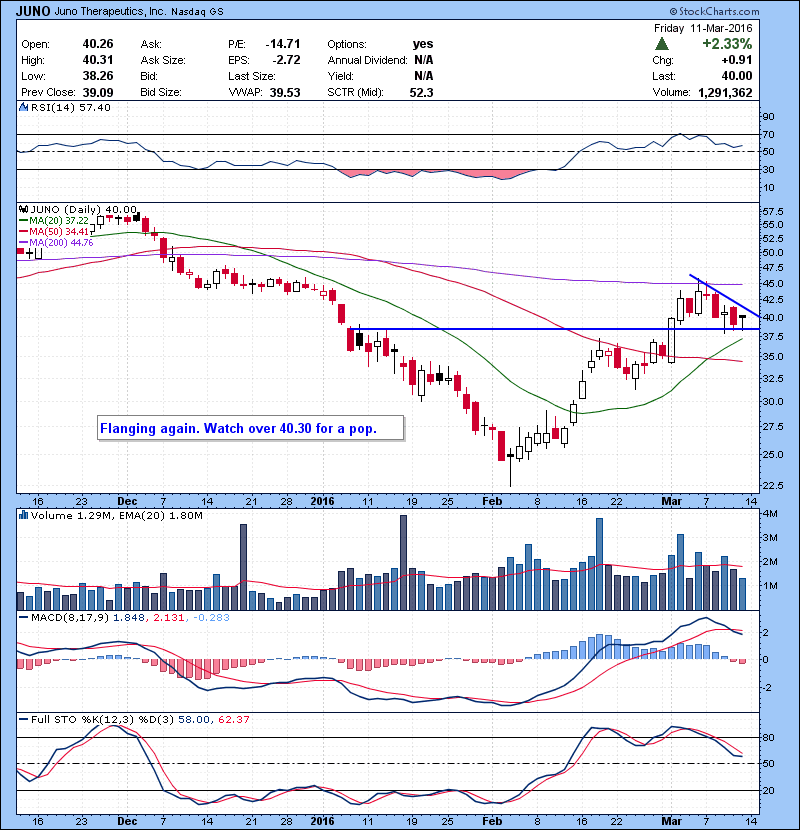Click the +2.33% percent change value

727,43
